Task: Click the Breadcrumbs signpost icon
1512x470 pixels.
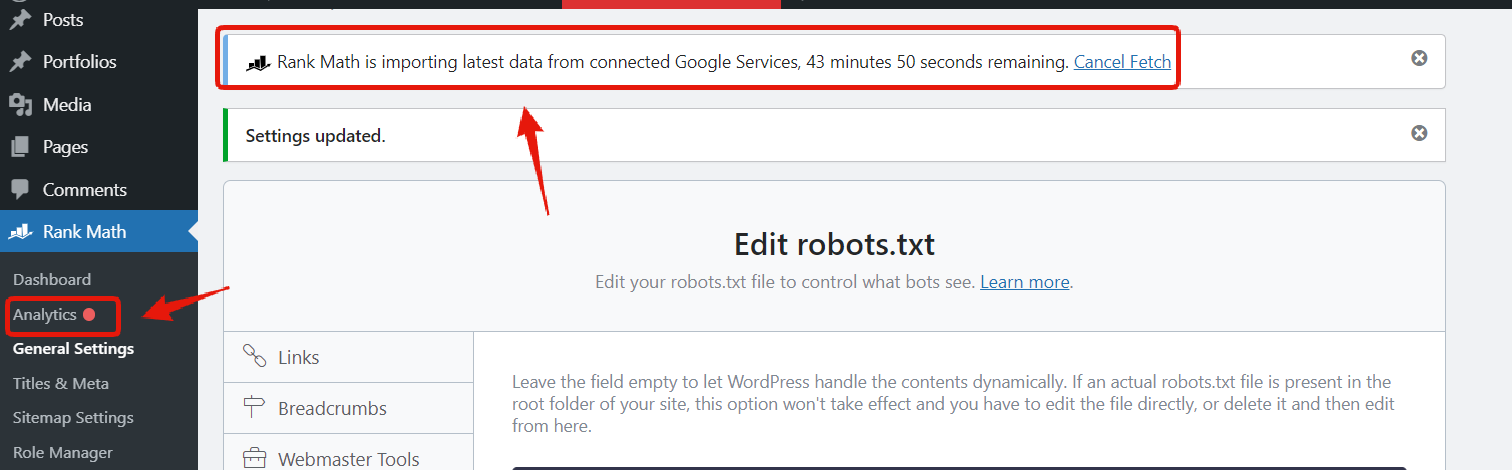Action: (x=254, y=408)
